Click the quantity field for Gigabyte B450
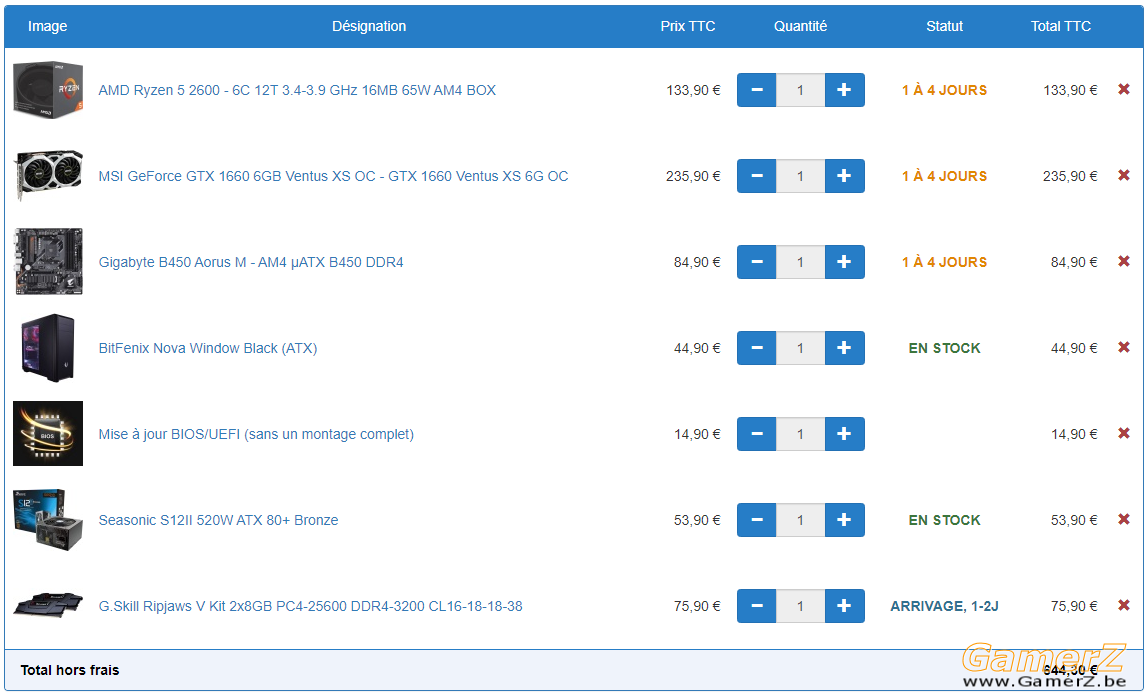Screen dimensions: 1147x697 click(800, 262)
